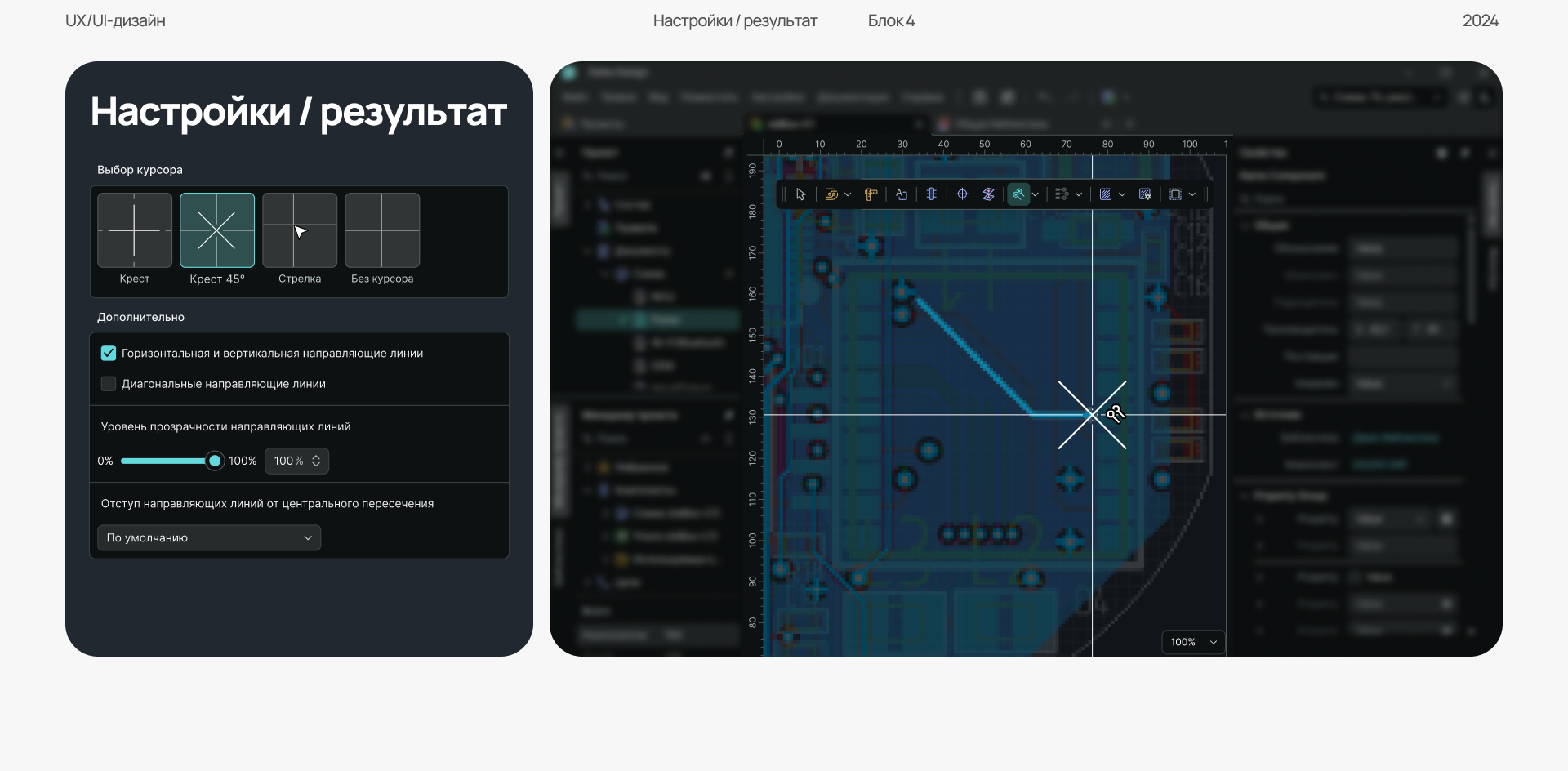Pick the chip component placement tool
Image resolution: width=1568 pixels, height=771 pixels.
[x=932, y=194]
